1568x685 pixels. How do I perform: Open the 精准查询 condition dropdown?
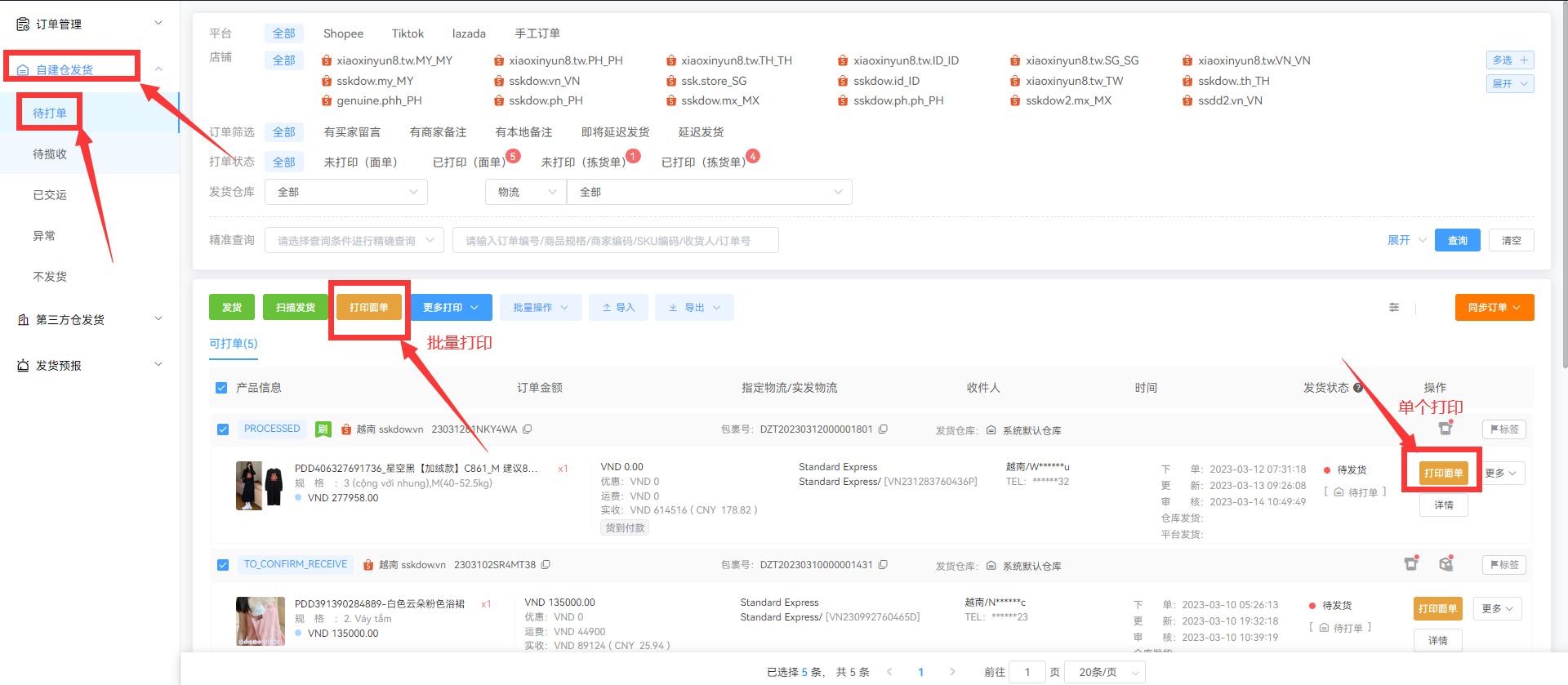(354, 240)
